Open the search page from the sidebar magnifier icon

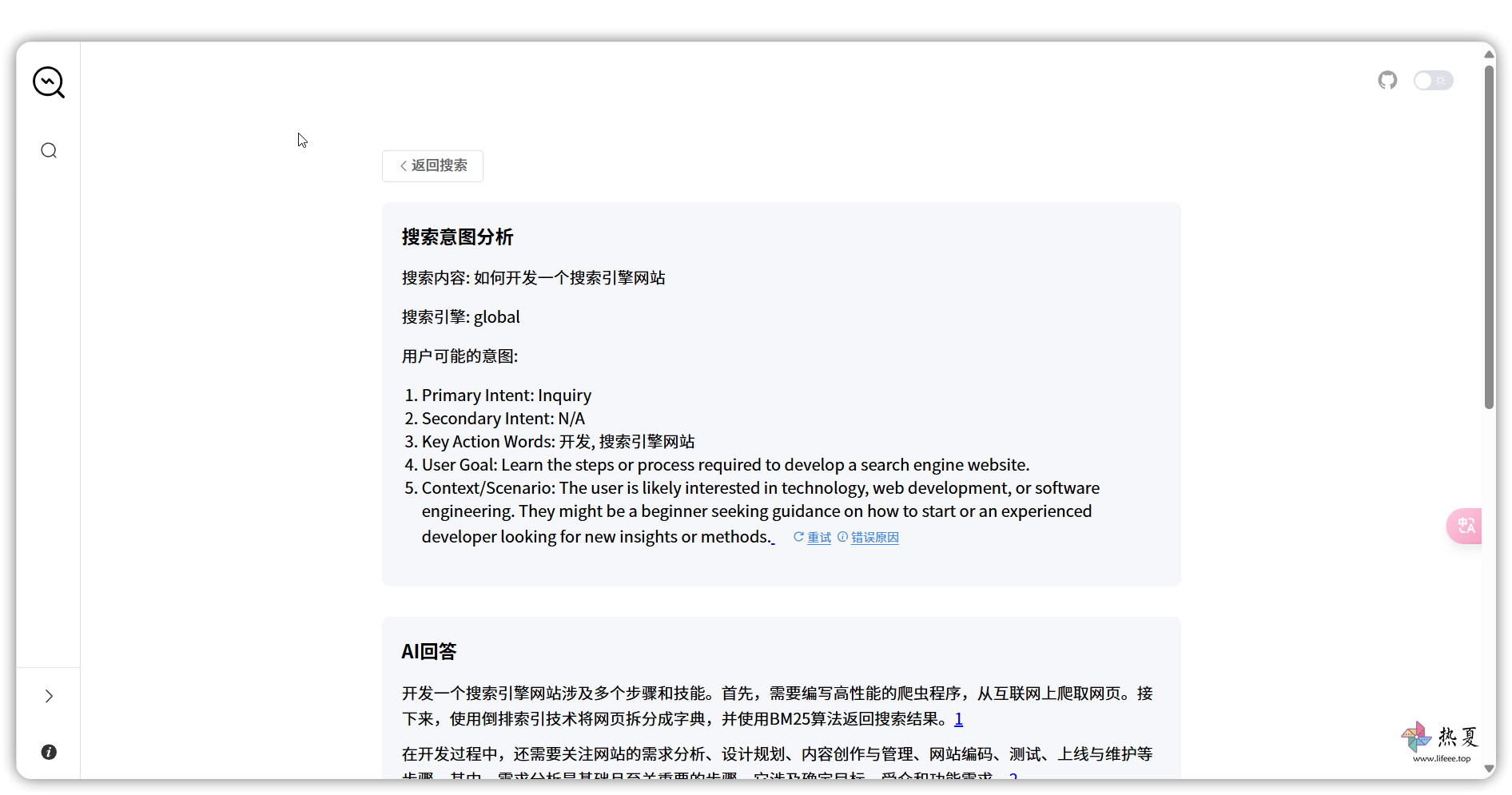click(x=49, y=151)
